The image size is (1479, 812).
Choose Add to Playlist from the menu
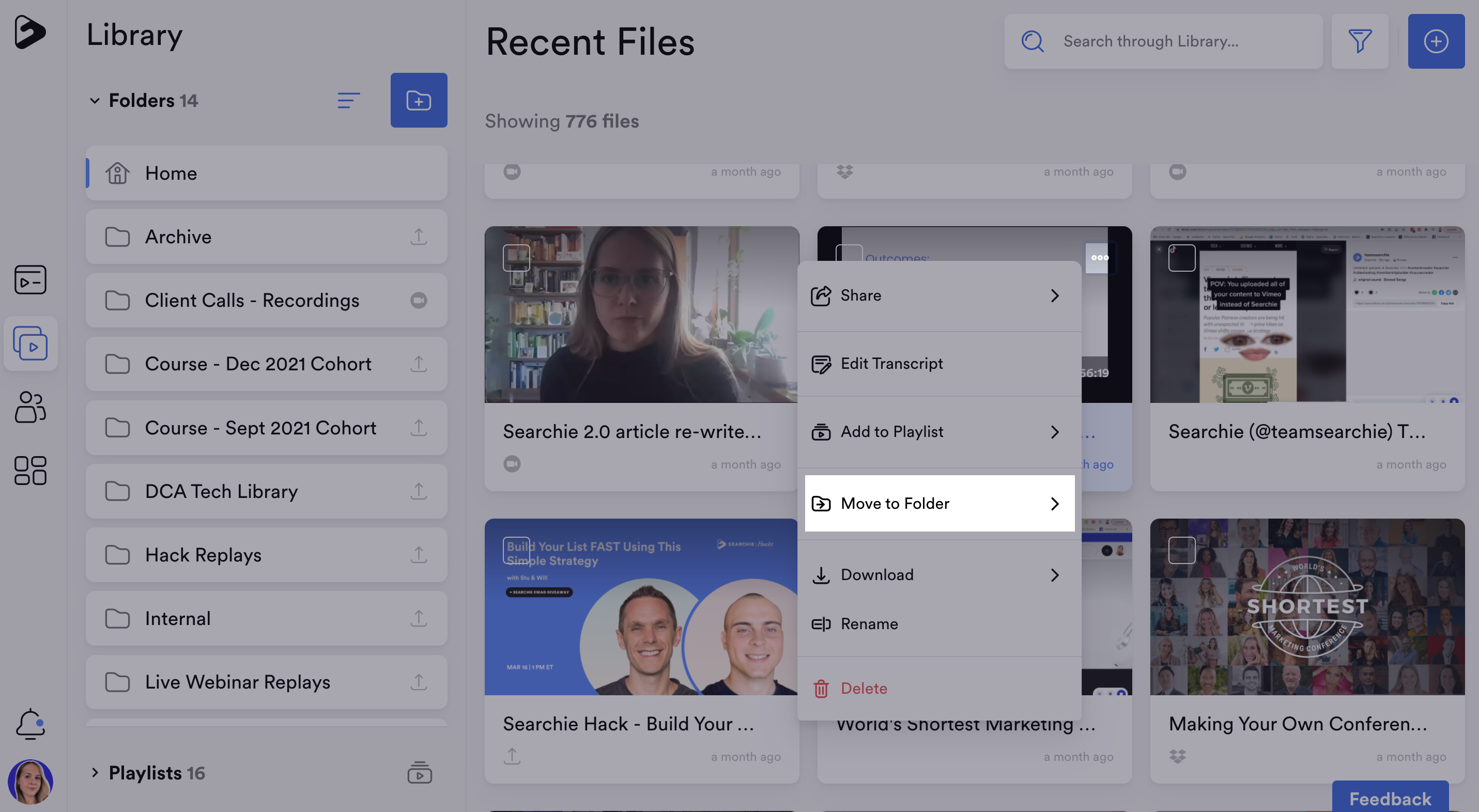[939, 431]
